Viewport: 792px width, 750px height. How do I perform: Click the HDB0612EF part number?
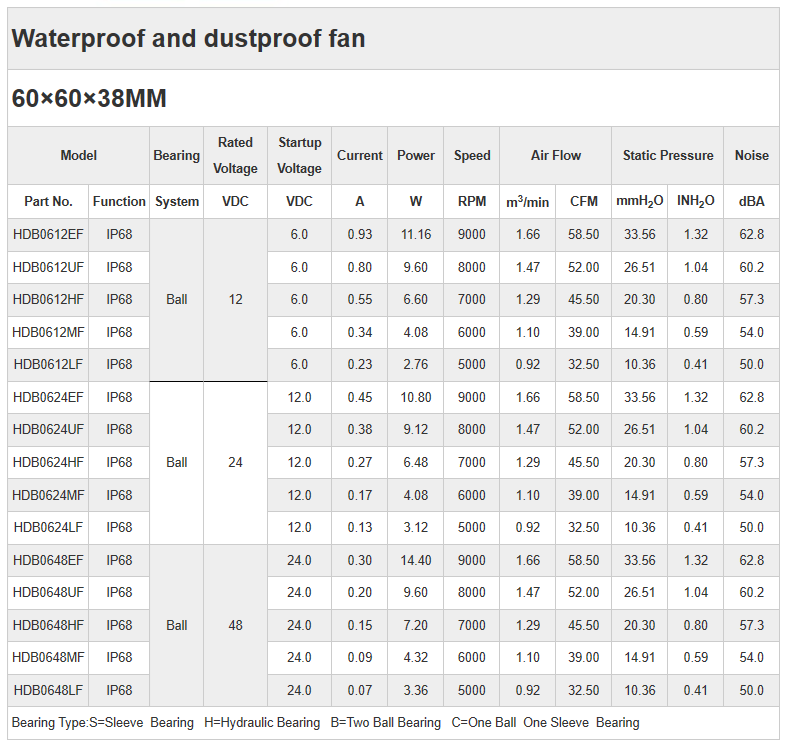tap(48, 234)
